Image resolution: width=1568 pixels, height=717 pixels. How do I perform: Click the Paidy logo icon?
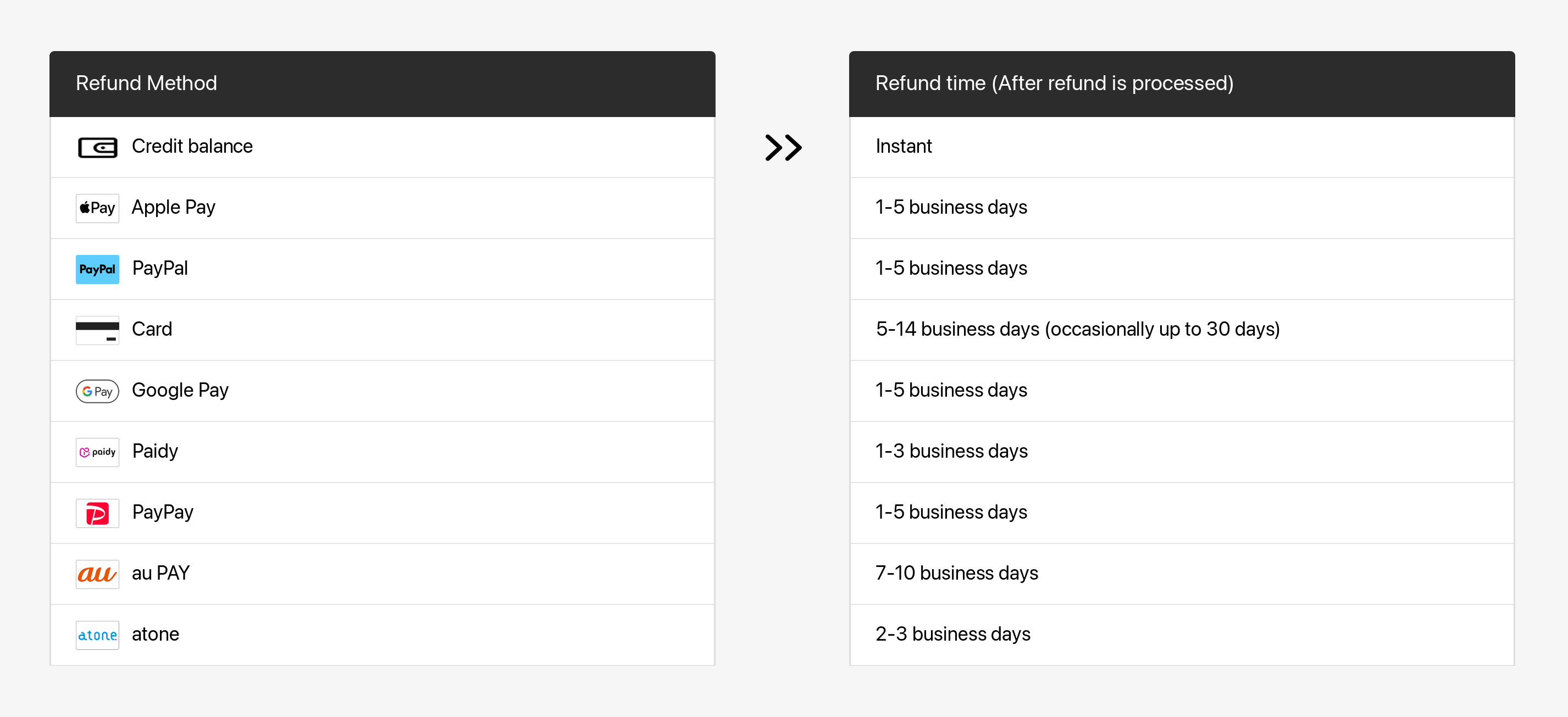tap(97, 452)
